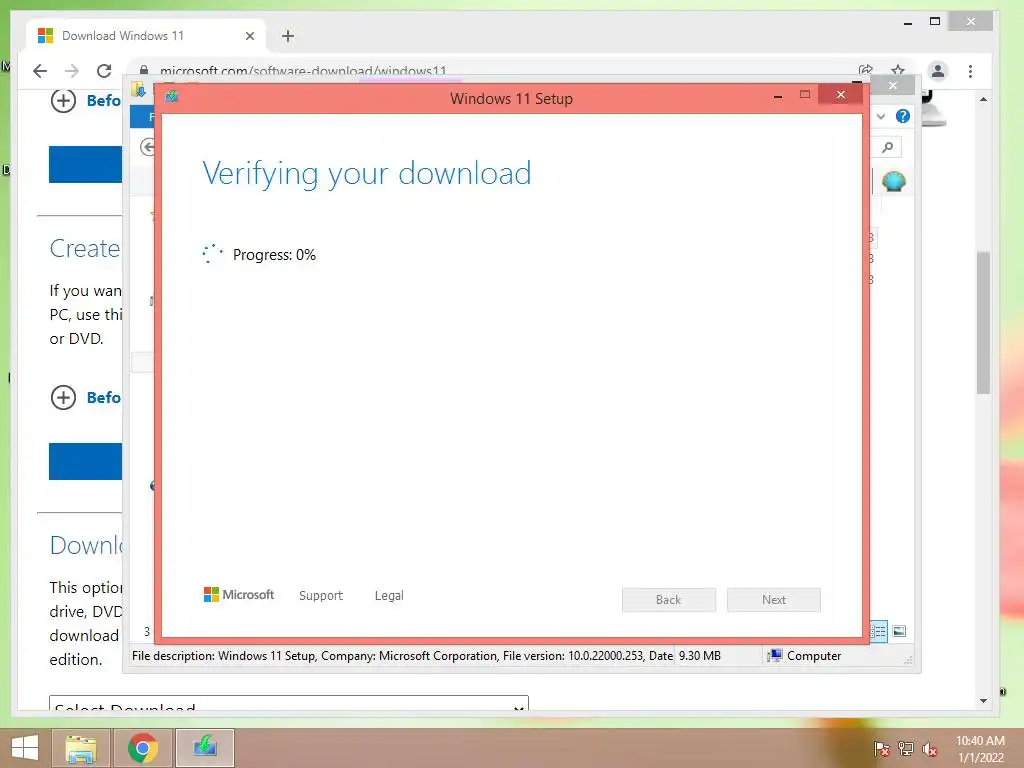Go back in Chrome
Viewport: 1024px width, 768px height.
click(40, 71)
